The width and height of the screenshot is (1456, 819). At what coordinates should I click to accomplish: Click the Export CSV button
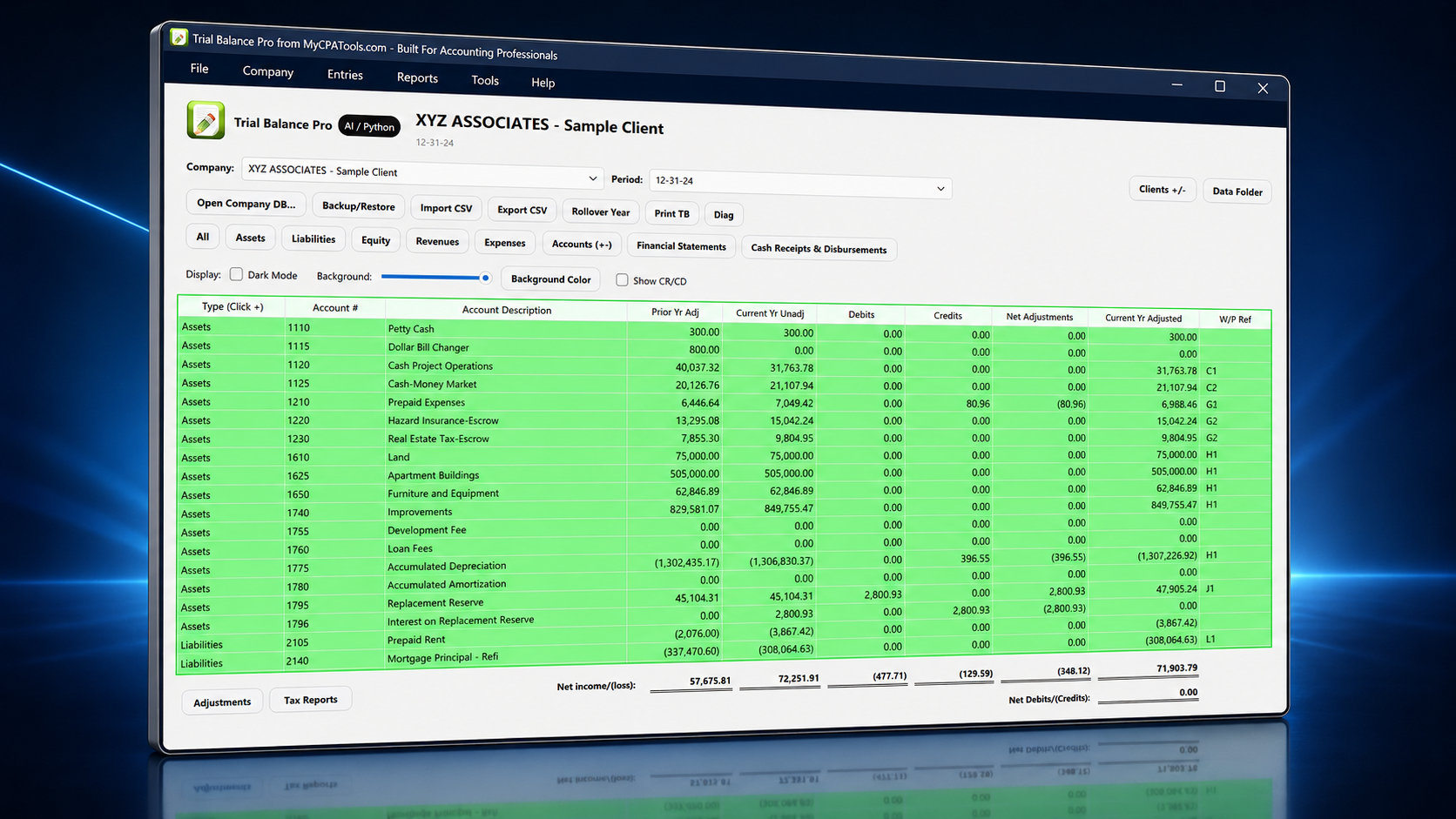[x=522, y=210]
